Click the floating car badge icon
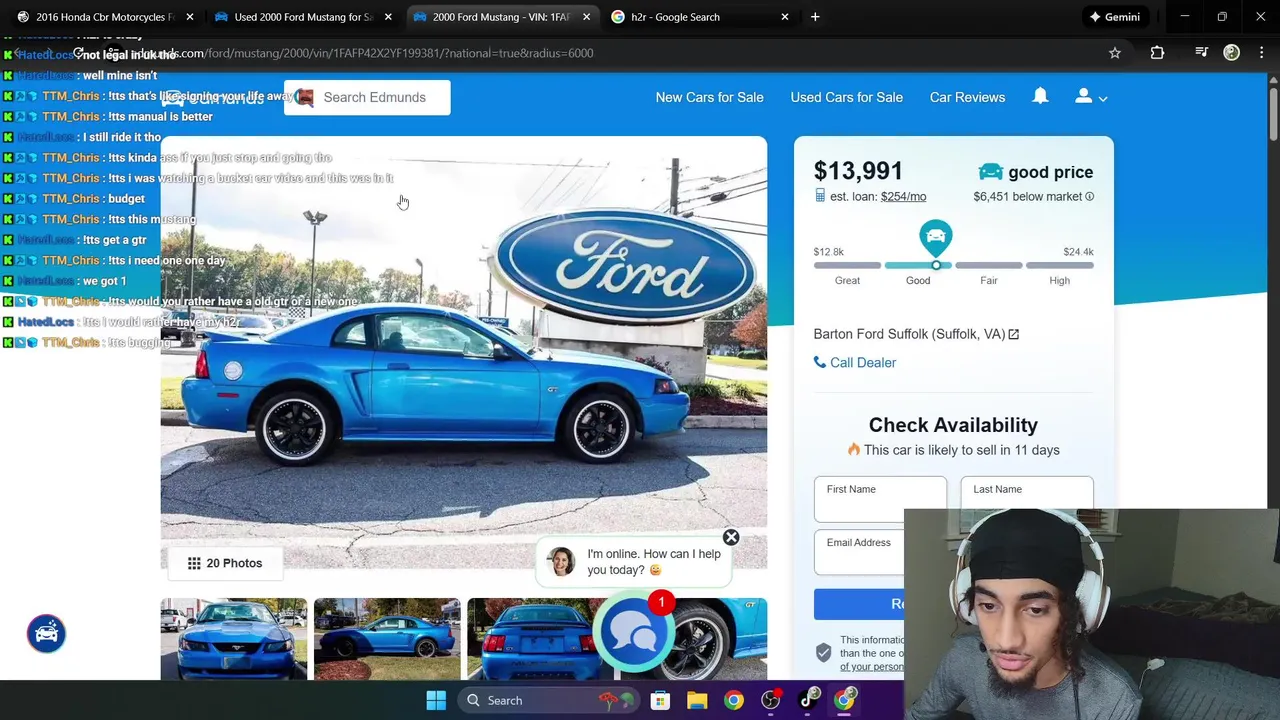Viewport: 1280px width, 720px height. click(x=46, y=633)
